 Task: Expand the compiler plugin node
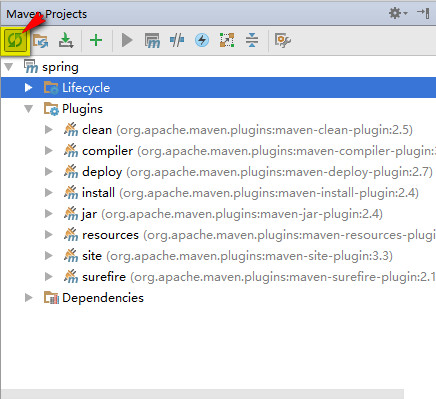[49, 151]
